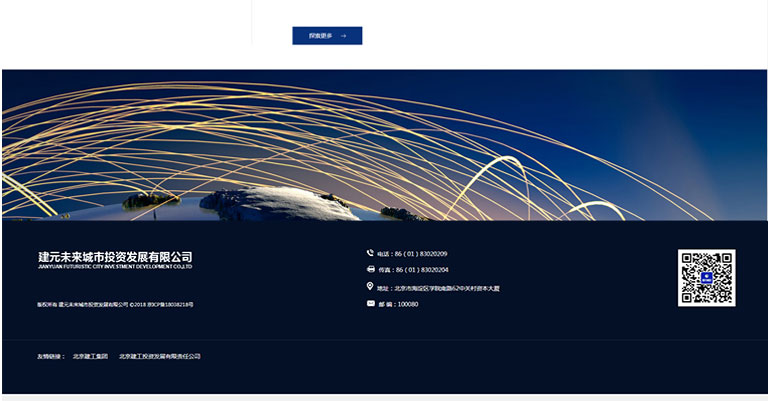Click the company name 建元未来城市投资发展有限公司

tap(115, 257)
